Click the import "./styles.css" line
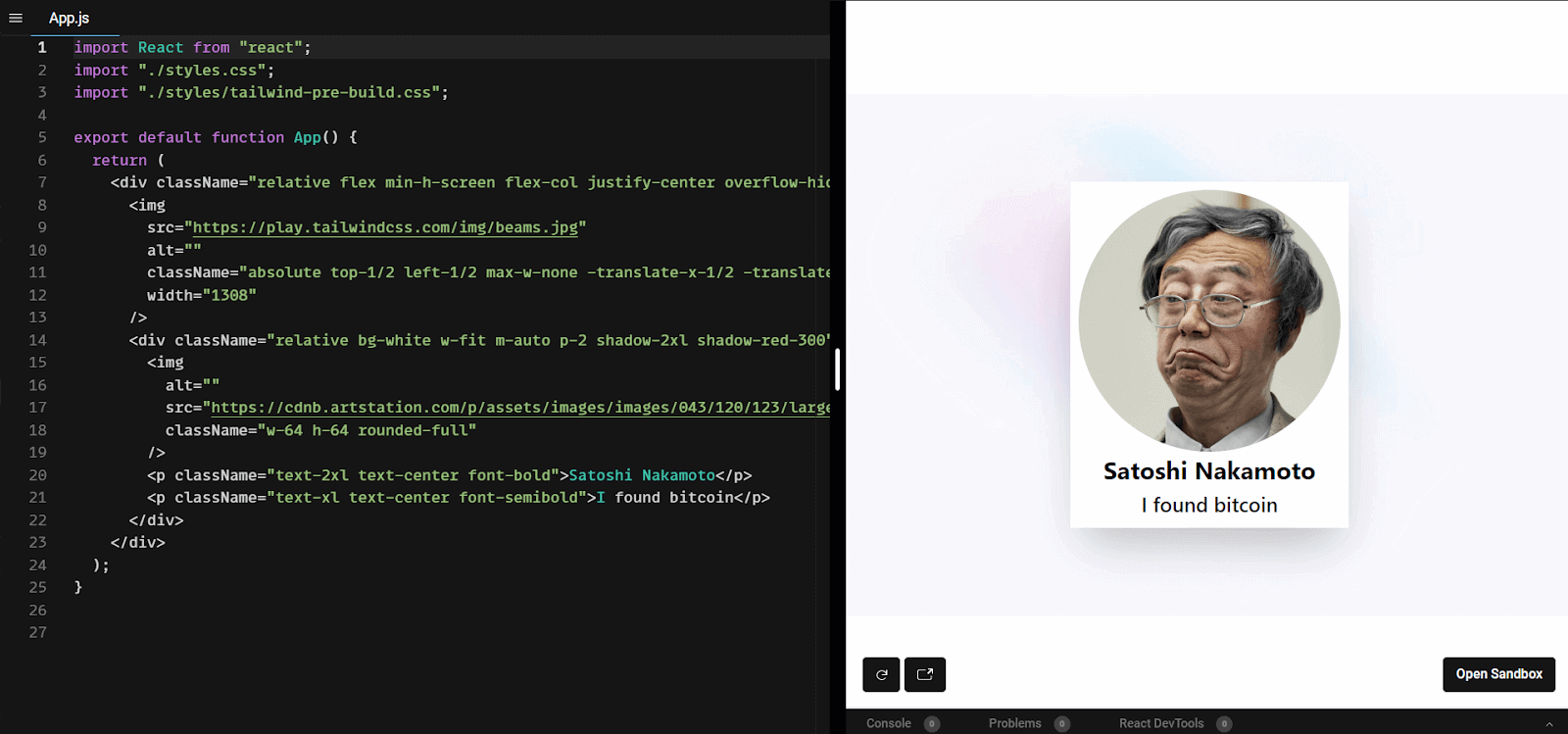The height and width of the screenshot is (734, 1568). pos(174,71)
